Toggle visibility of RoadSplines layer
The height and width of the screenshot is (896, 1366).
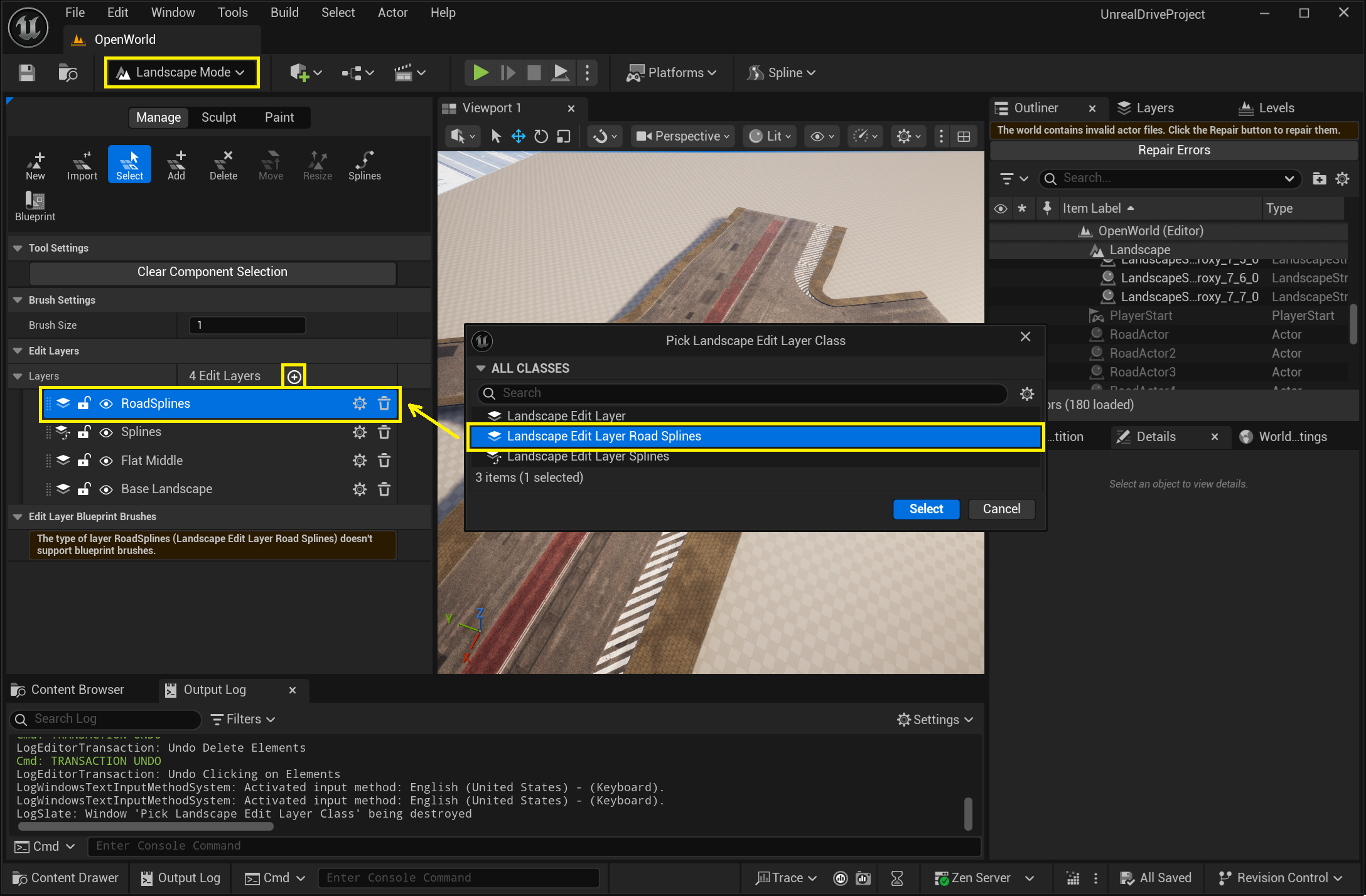pos(107,403)
